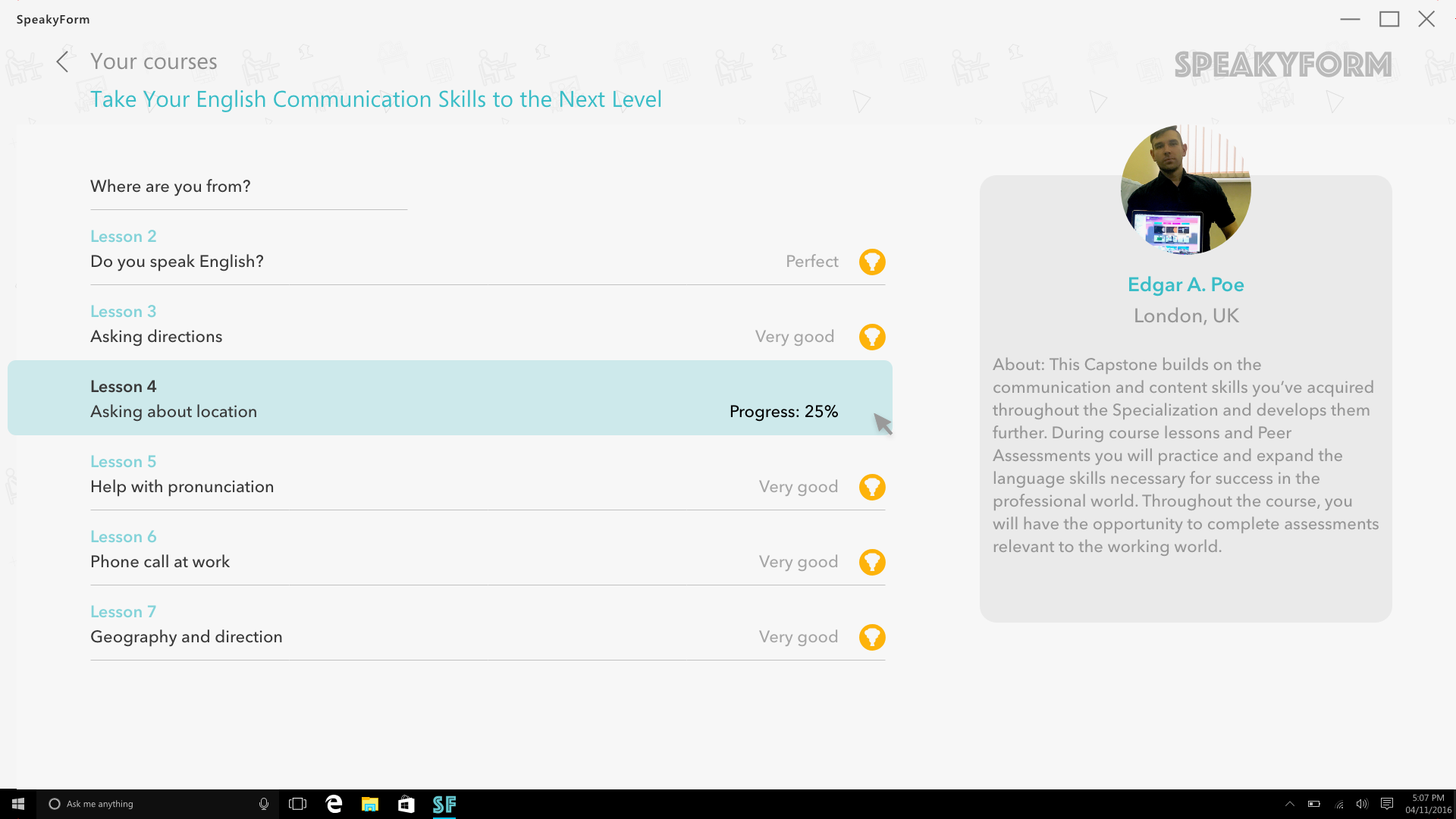The height and width of the screenshot is (819, 1456).
Task: Open Lesson 2 Do you speak English?
Action: [488, 249]
